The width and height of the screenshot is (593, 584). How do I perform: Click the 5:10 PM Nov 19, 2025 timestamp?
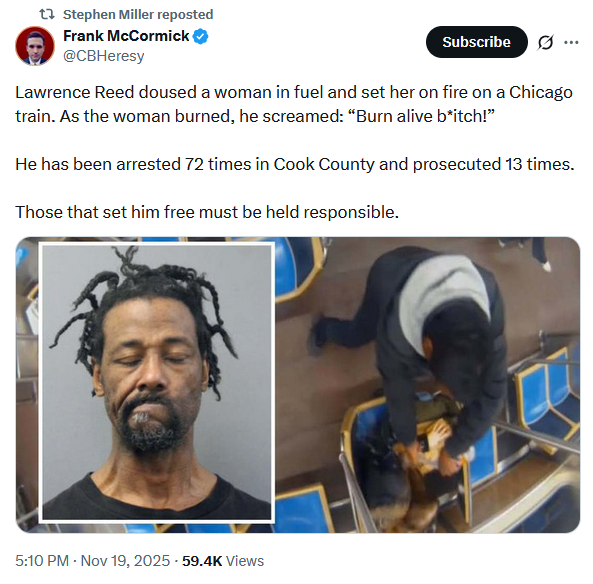pos(93,561)
